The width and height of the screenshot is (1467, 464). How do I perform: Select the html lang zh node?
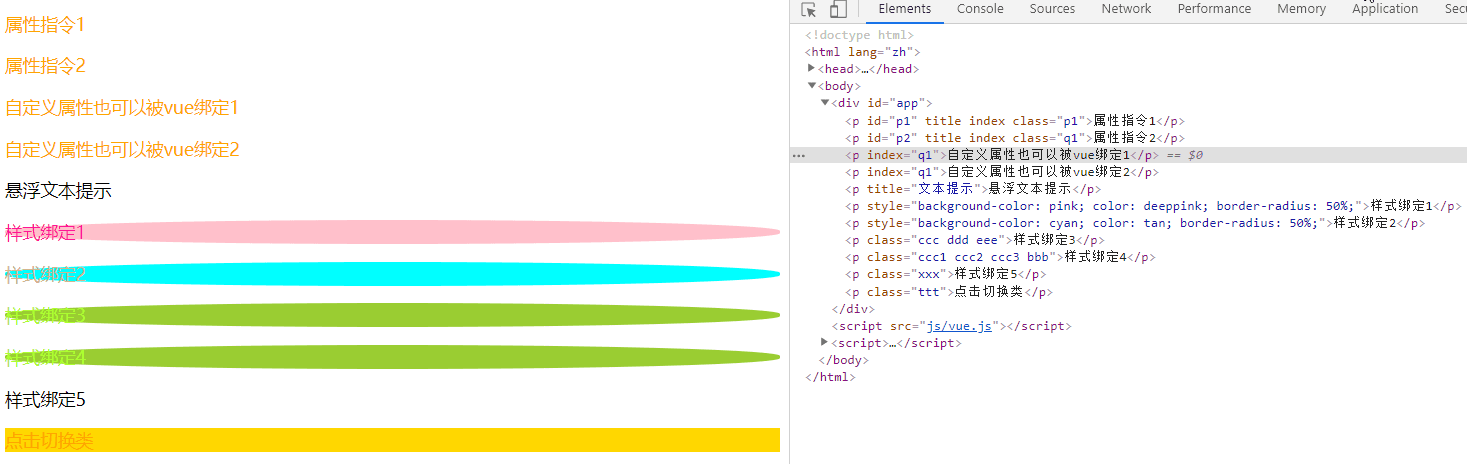tap(862, 52)
